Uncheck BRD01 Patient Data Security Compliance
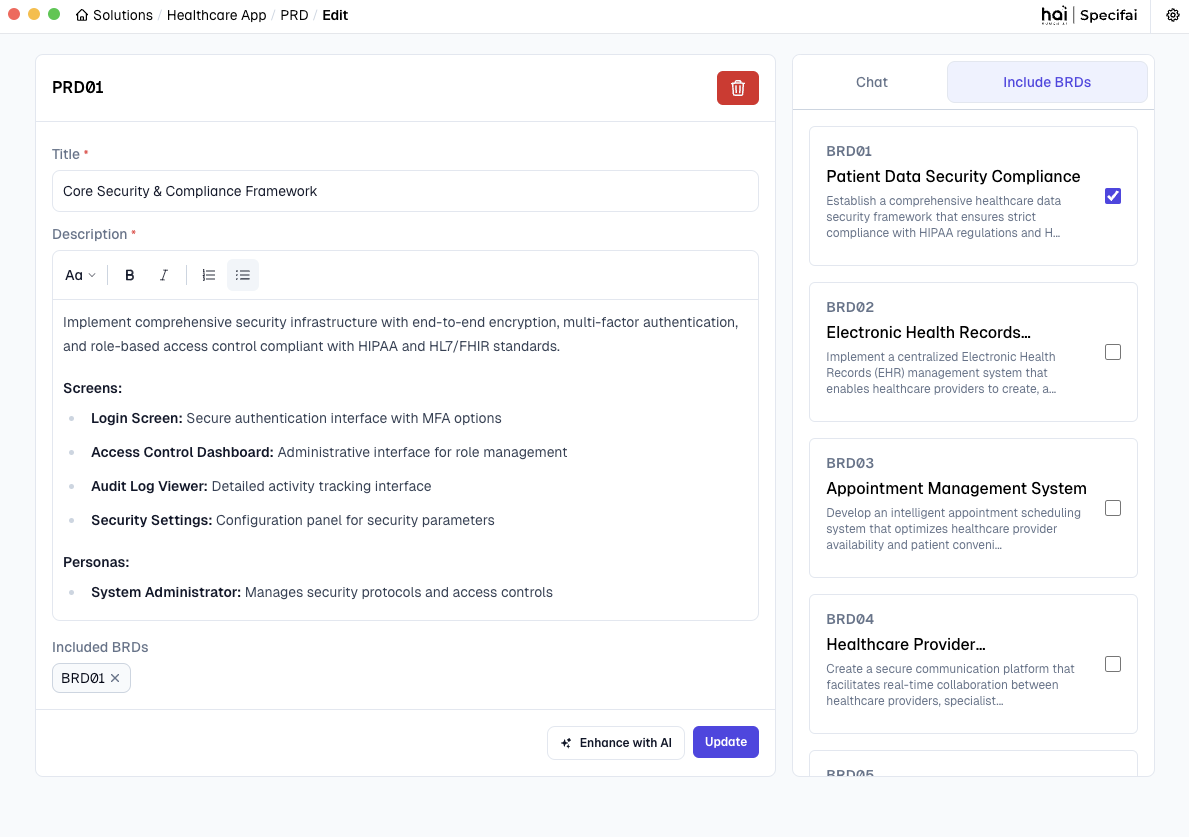This screenshot has height=837, width=1189. (x=1112, y=196)
